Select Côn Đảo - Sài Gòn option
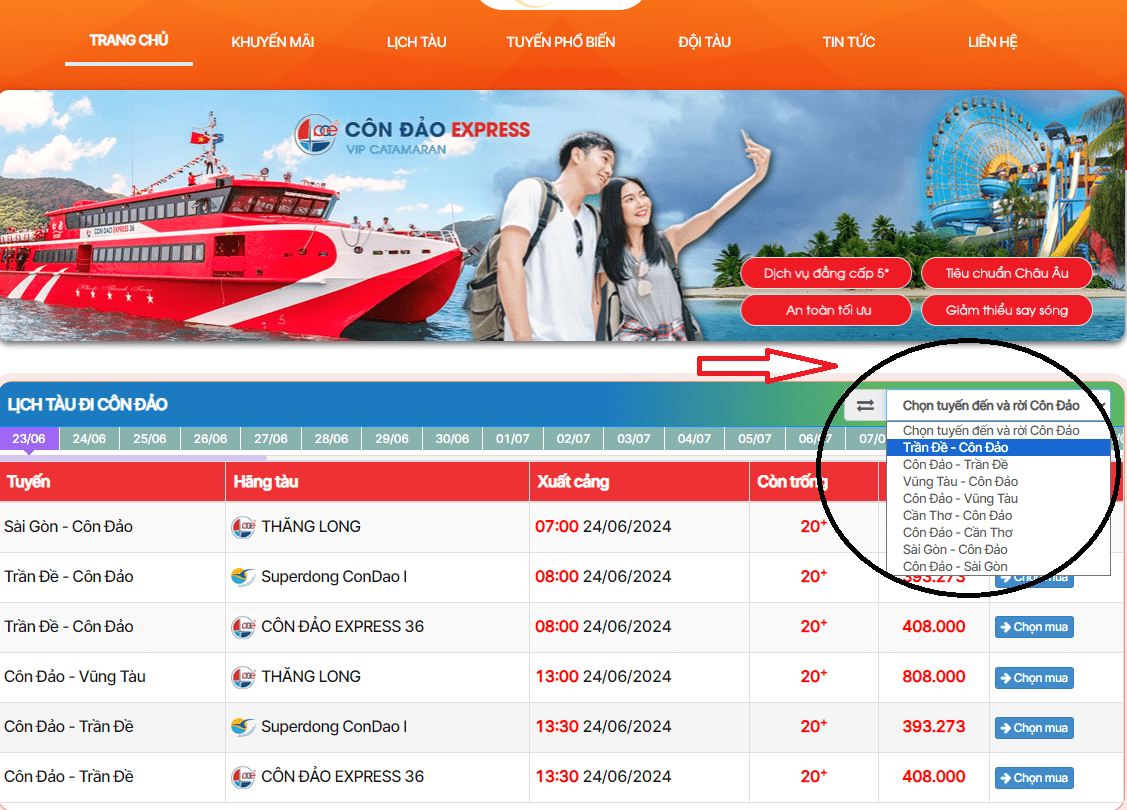Image resolution: width=1127 pixels, height=810 pixels. tap(998, 566)
